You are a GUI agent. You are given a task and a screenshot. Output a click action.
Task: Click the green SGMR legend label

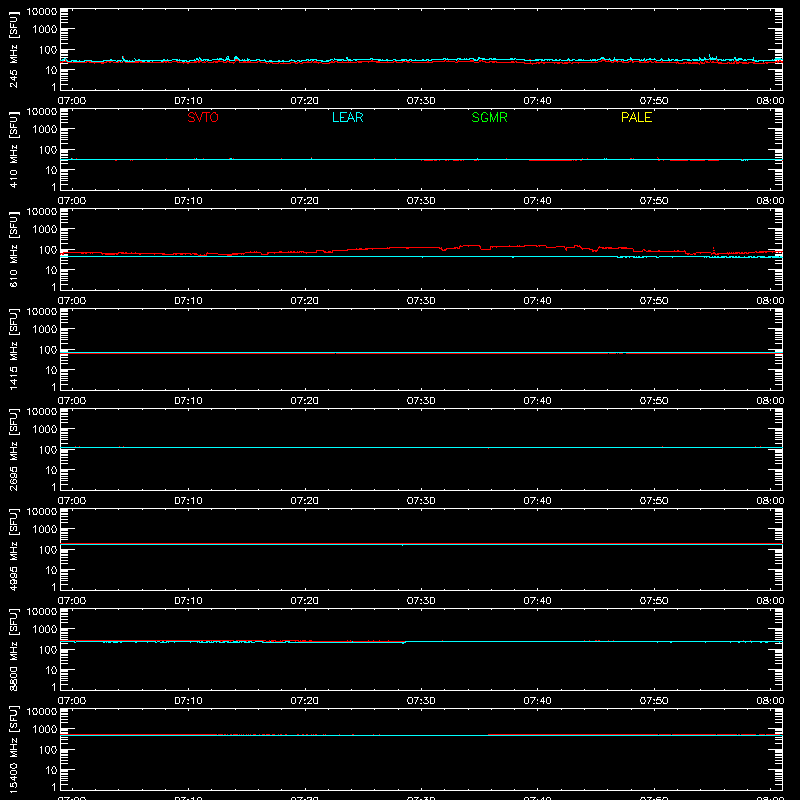pyautogui.click(x=489, y=117)
